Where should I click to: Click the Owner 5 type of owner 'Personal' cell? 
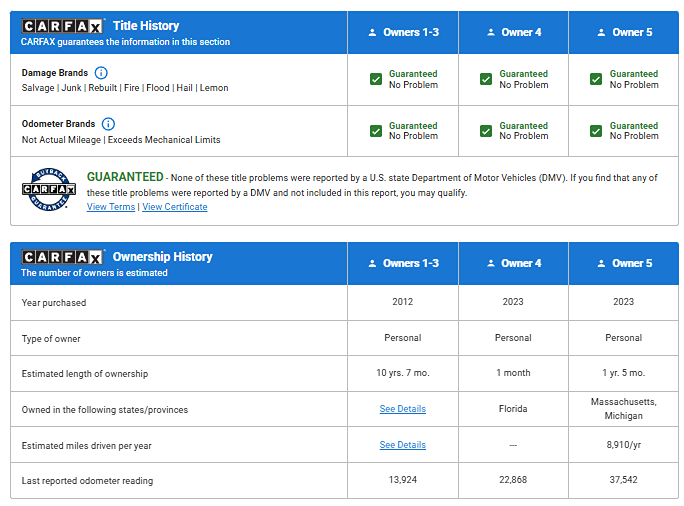(x=623, y=338)
